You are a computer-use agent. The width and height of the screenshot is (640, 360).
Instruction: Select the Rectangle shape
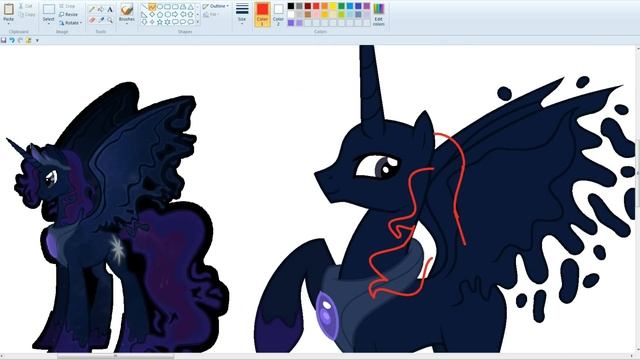(167, 7)
